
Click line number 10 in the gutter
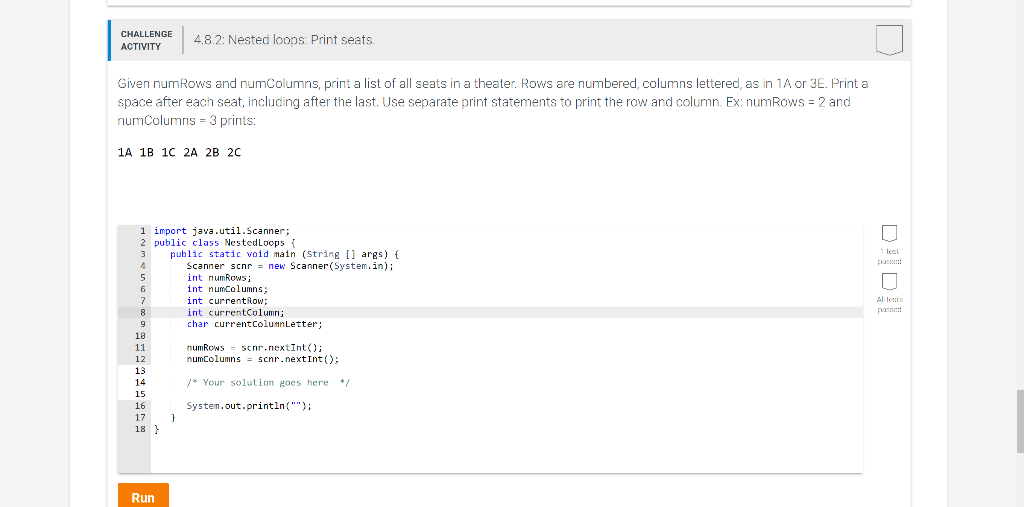pyautogui.click(x=139, y=335)
